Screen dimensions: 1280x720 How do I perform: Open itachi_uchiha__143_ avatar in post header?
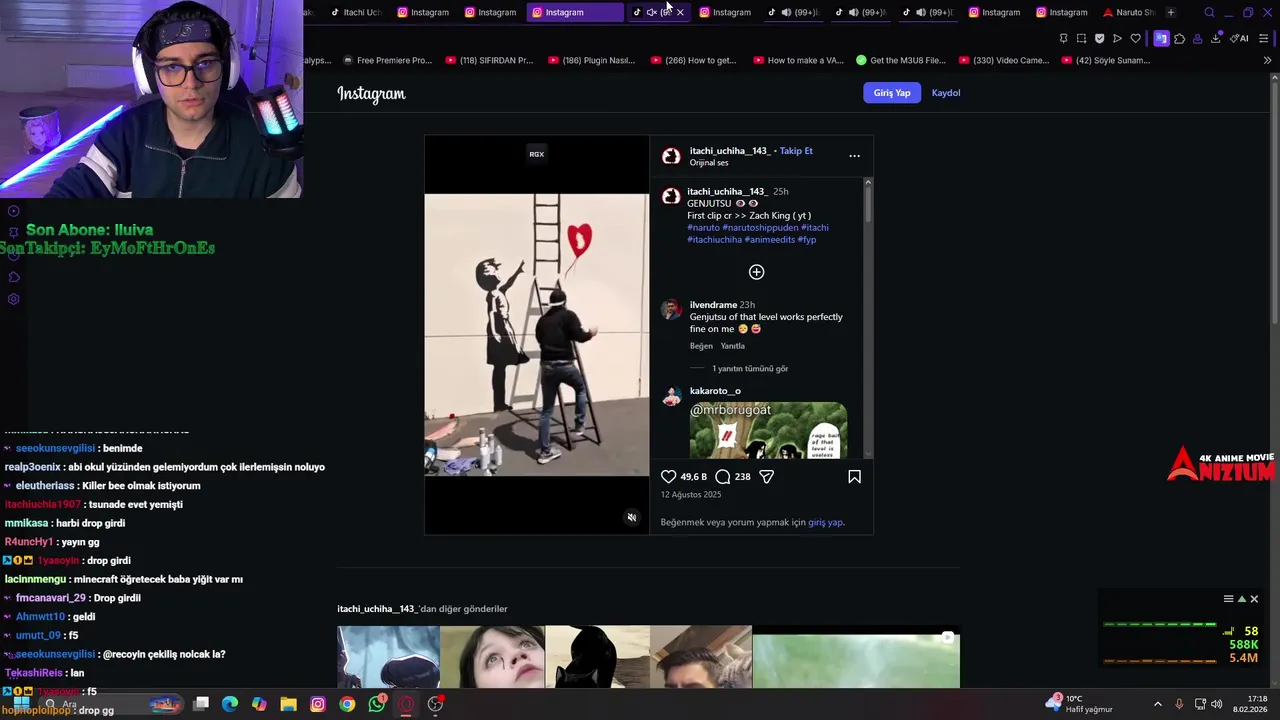point(671,156)
